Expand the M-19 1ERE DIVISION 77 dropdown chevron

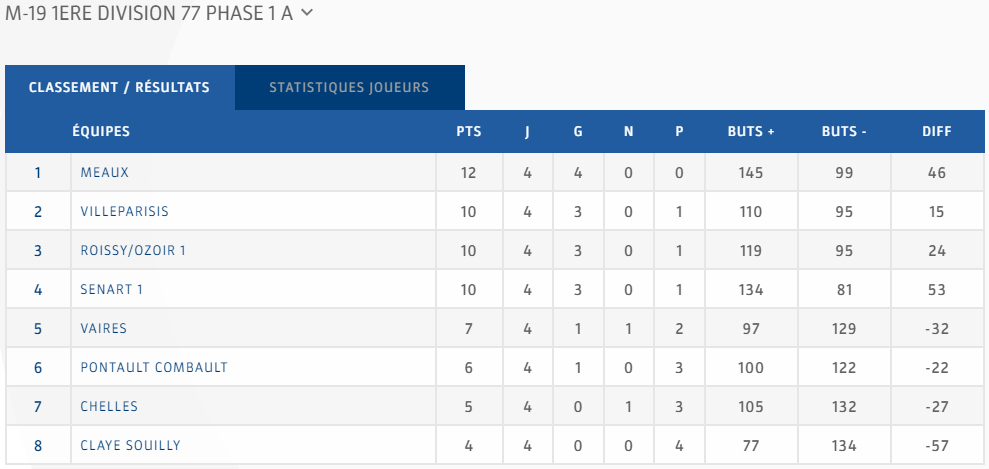[307, 13]
